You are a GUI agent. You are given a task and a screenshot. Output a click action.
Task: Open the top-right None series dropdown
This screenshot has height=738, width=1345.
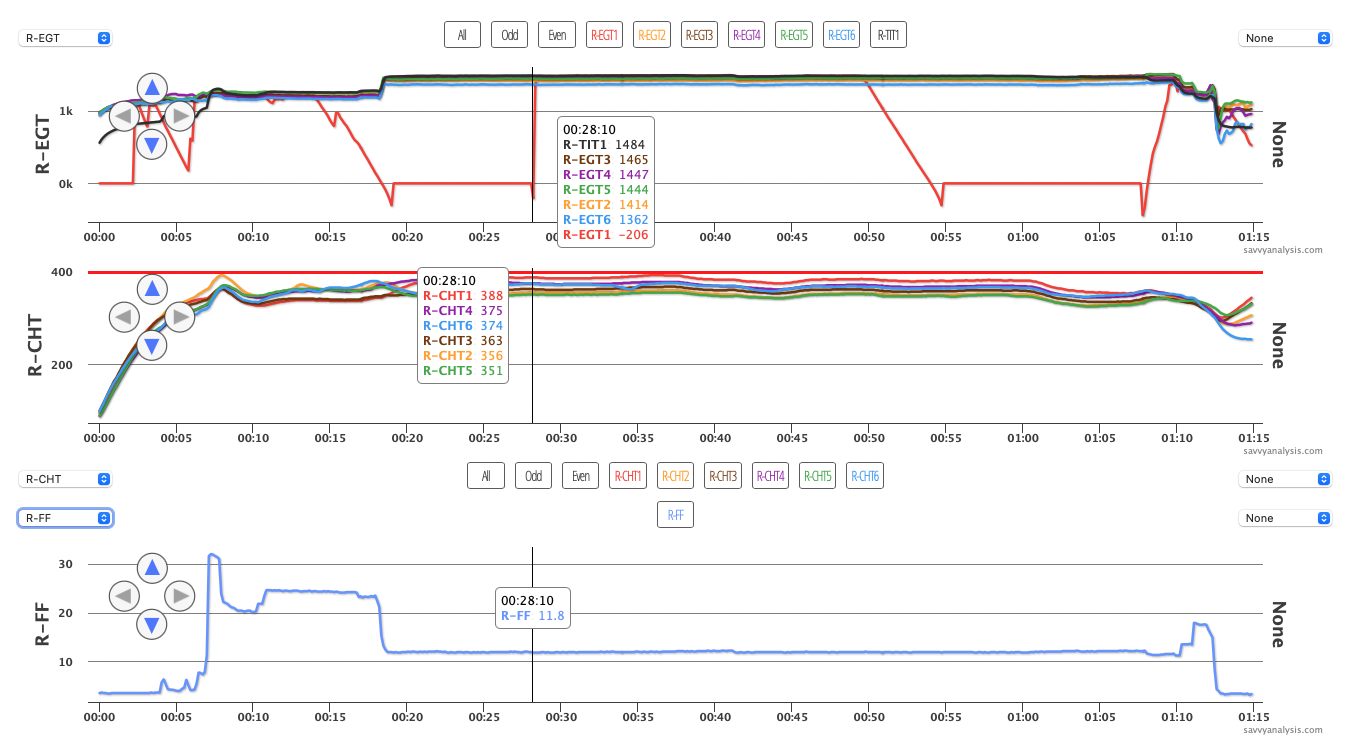pyautogui.click(x=1285, y=38)
